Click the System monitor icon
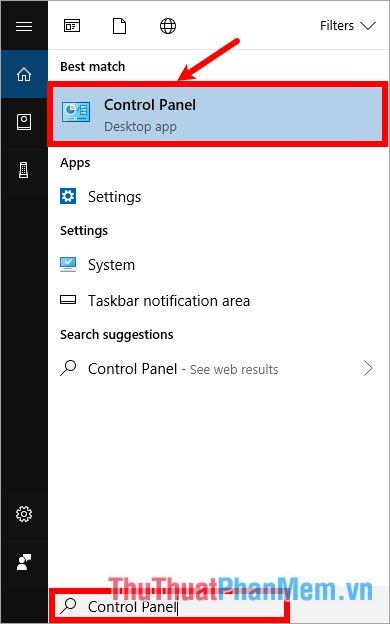390x624 pixels. (68, 264)
